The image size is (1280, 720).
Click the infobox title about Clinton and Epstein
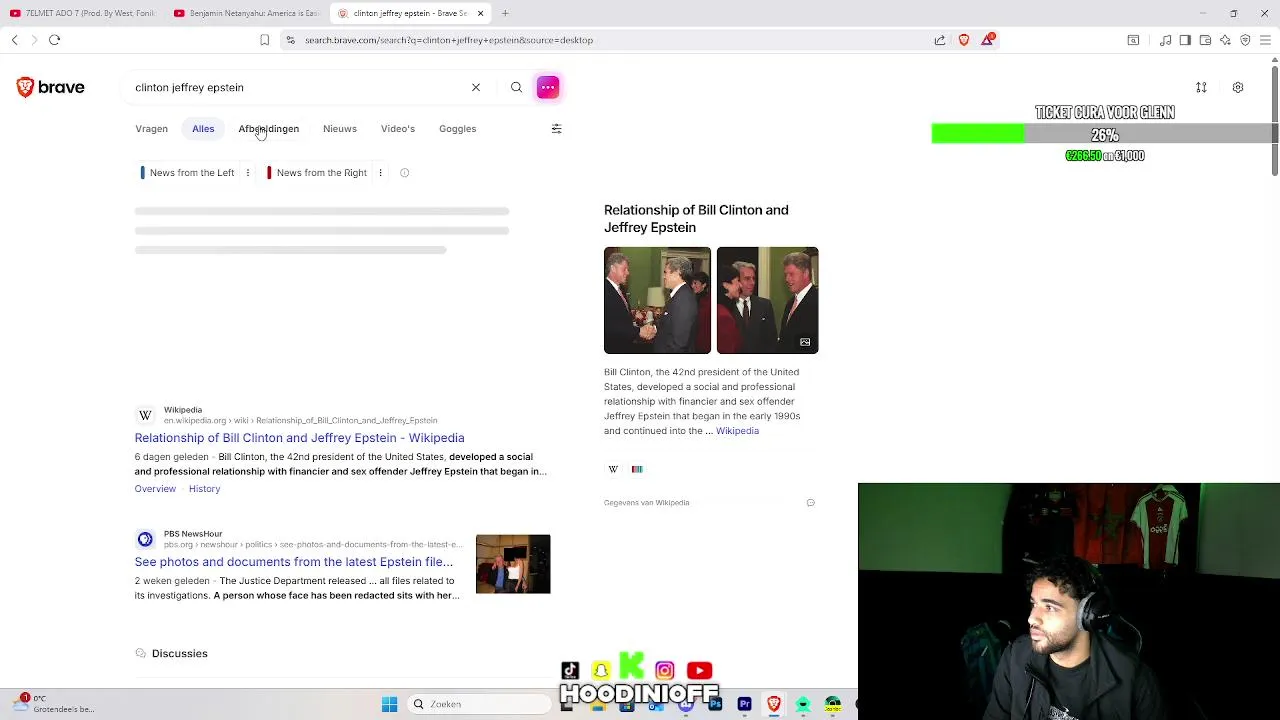click(x=696, y=218)
